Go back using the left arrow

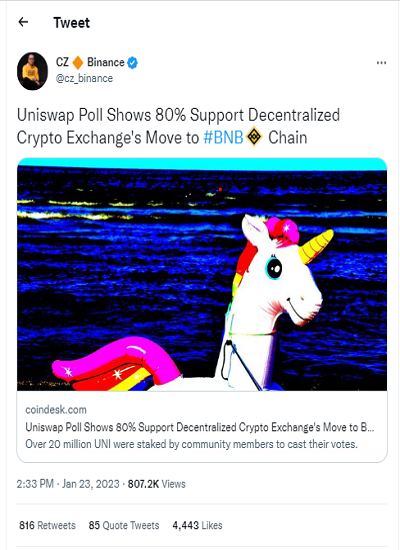point(23,22)
